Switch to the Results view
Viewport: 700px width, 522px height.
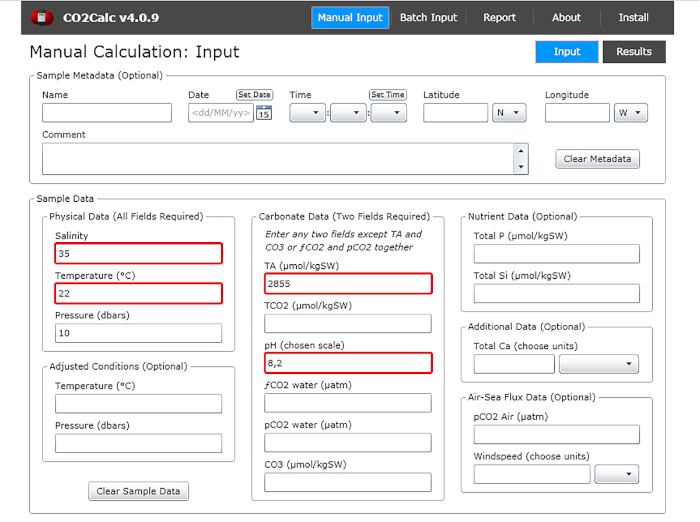point(633,52)
